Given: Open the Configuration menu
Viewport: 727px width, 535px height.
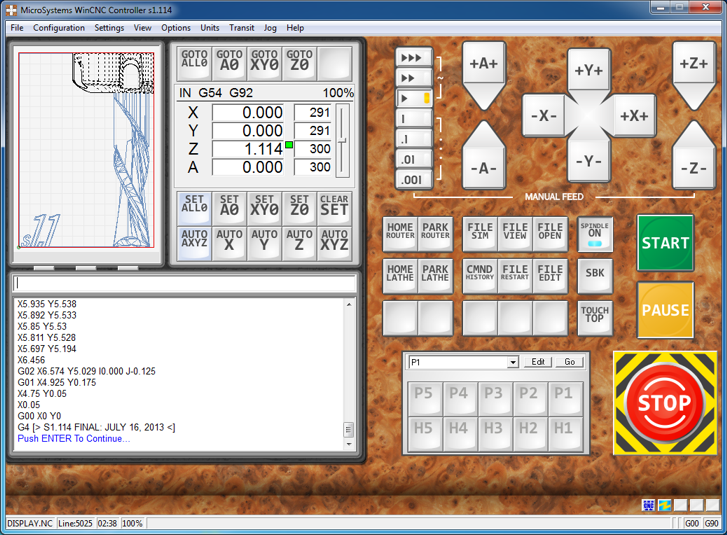Looking at the screenshot, I should tap(59, 28).
